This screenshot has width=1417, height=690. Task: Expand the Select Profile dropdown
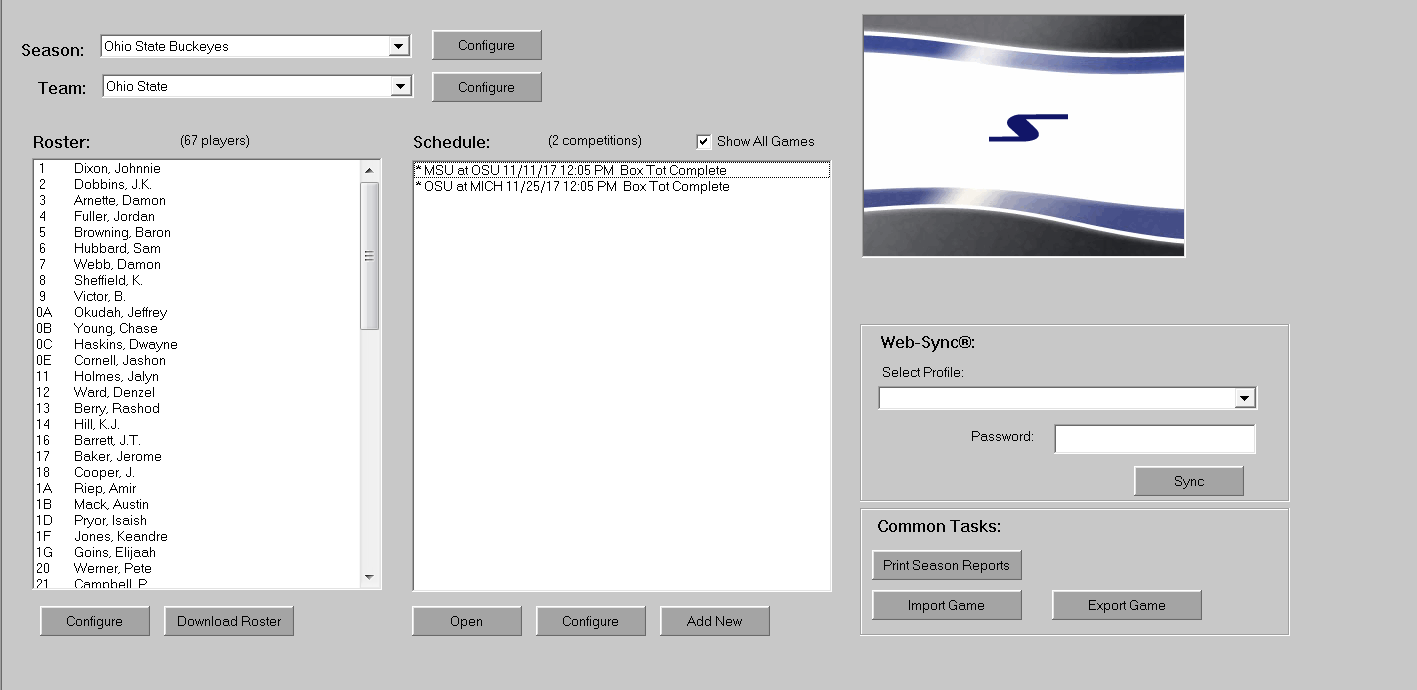(1244, 398)
